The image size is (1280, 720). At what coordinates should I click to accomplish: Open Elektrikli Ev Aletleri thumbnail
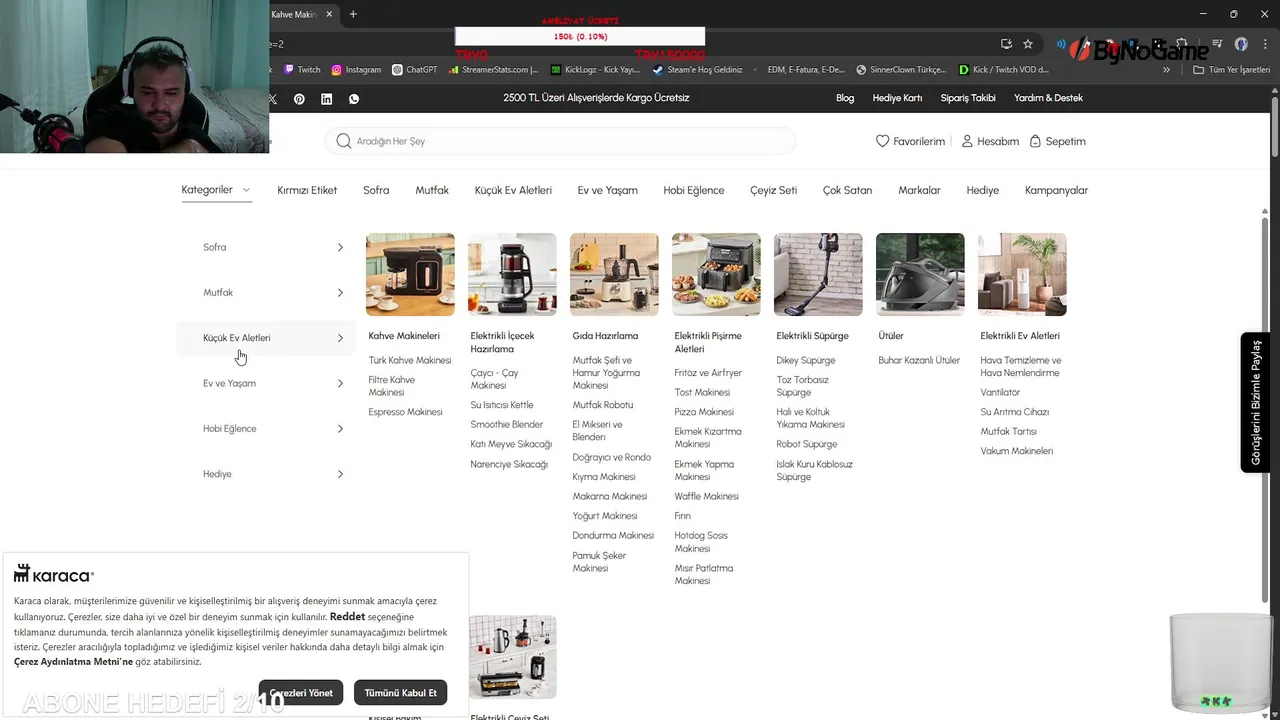tap(1022, 274)
